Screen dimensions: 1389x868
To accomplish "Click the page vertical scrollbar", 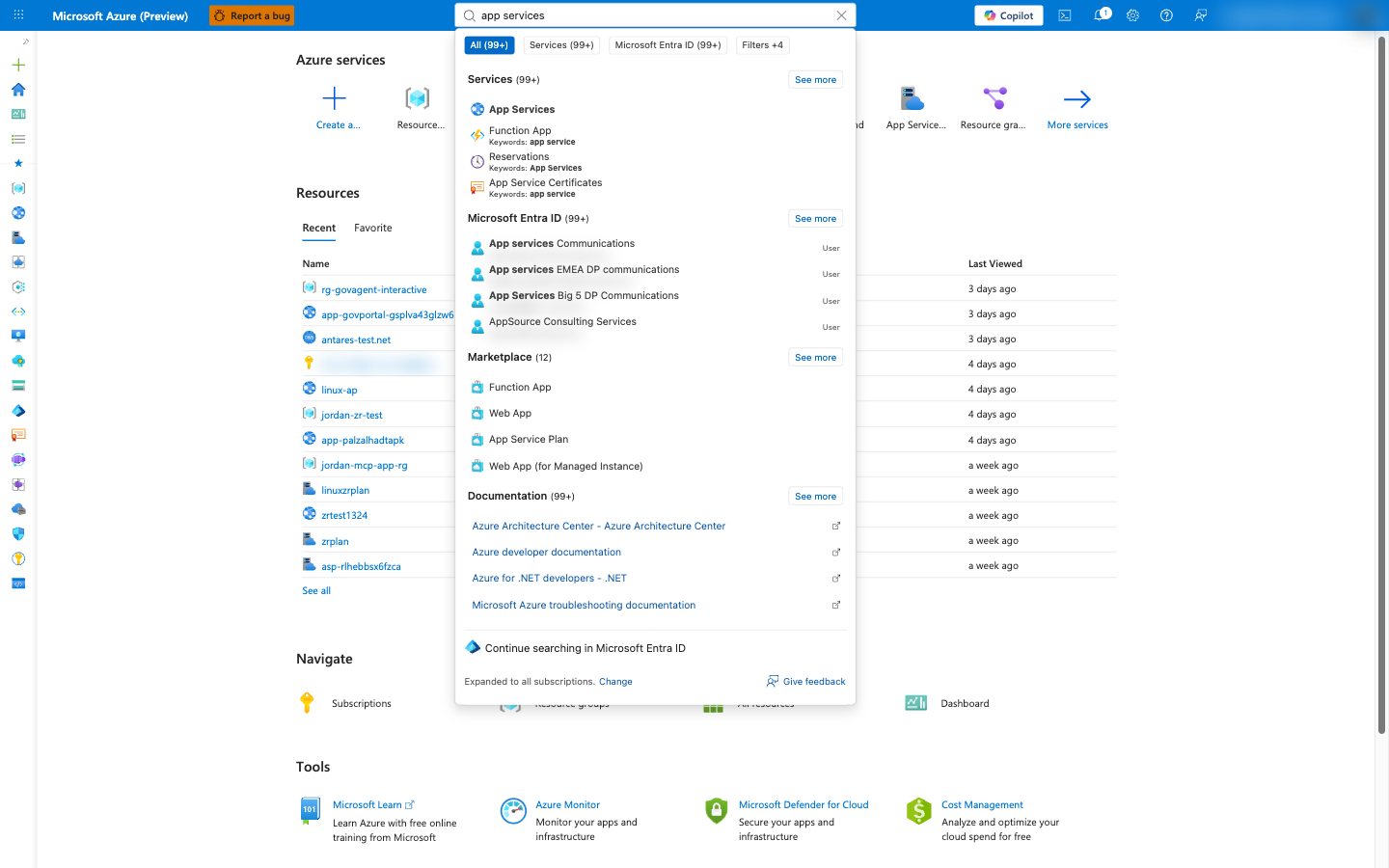I will [x=1381, y=386].
